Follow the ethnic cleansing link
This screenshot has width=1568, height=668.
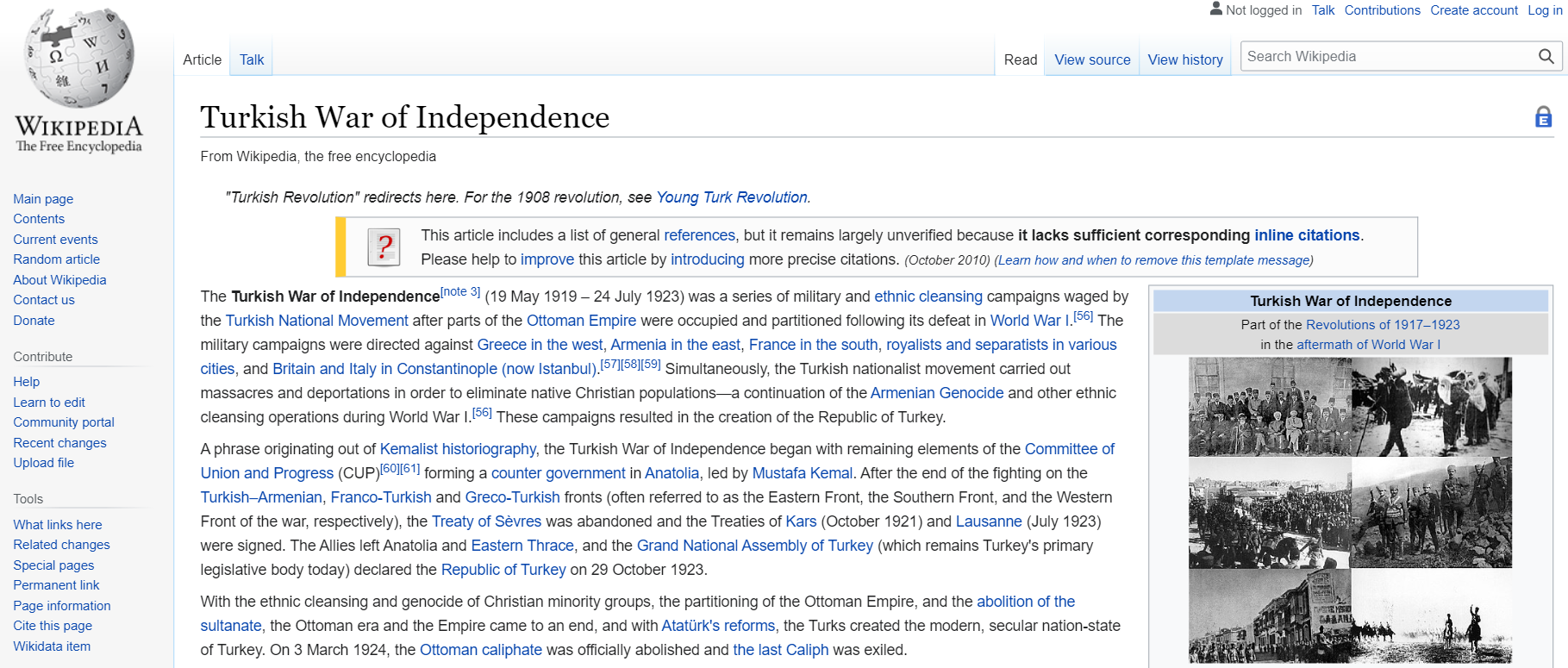[928, 297]
